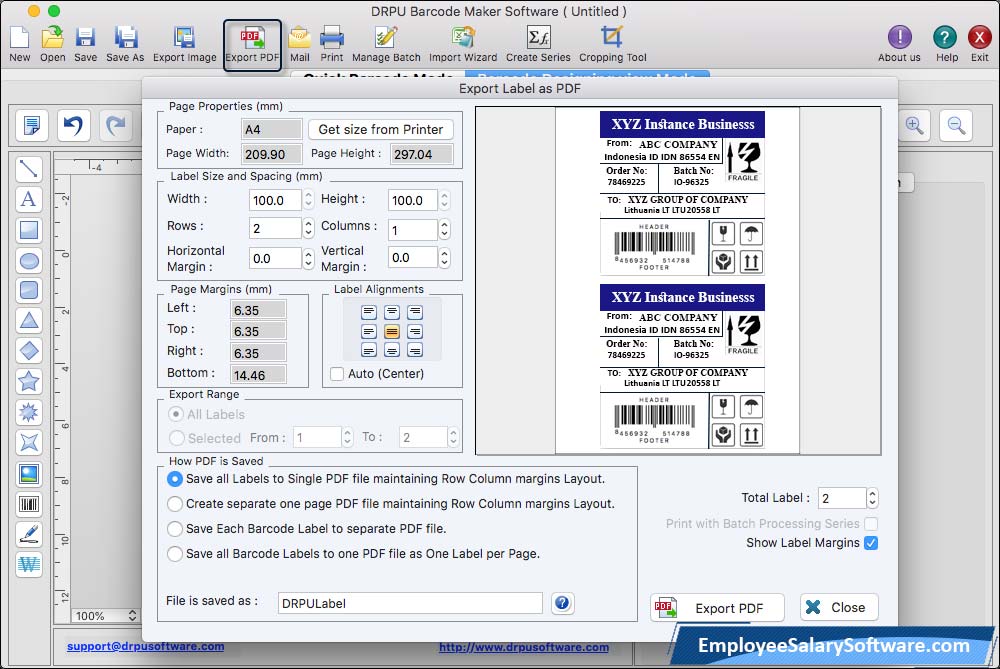
Task: Adjust the export range From stepper
Action: click(x=348, y=437)
